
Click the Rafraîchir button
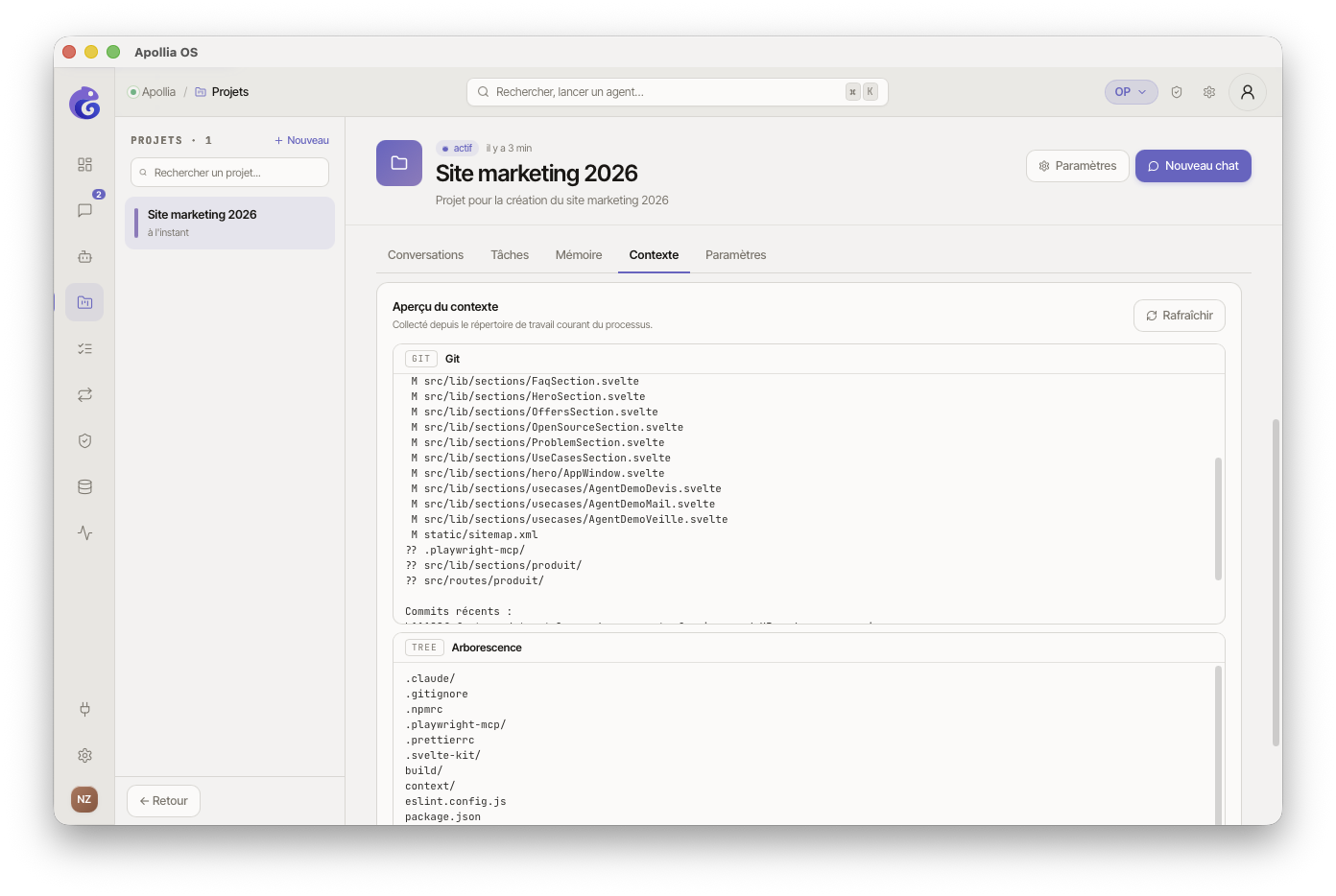coord(1180,316)
